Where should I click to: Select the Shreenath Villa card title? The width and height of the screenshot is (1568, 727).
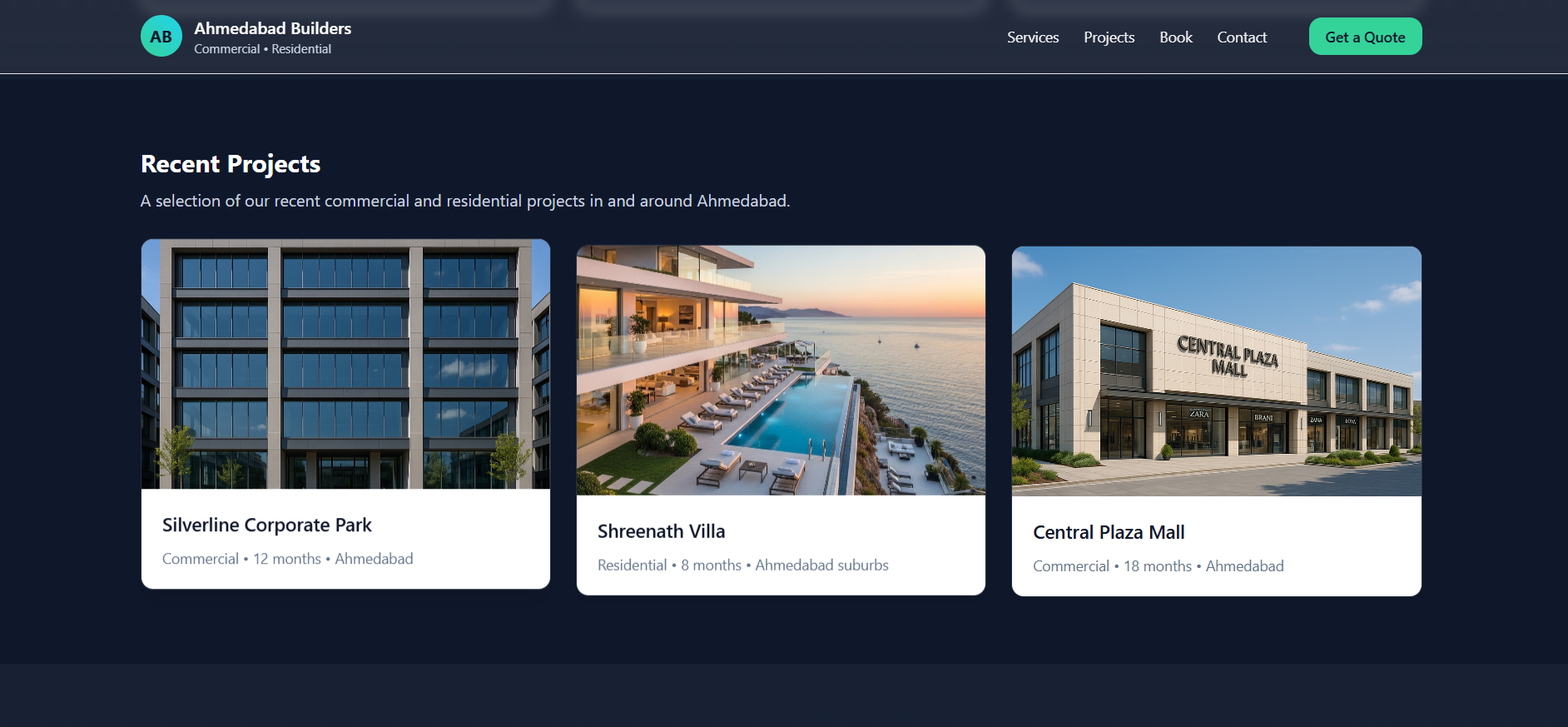[662, 531]
